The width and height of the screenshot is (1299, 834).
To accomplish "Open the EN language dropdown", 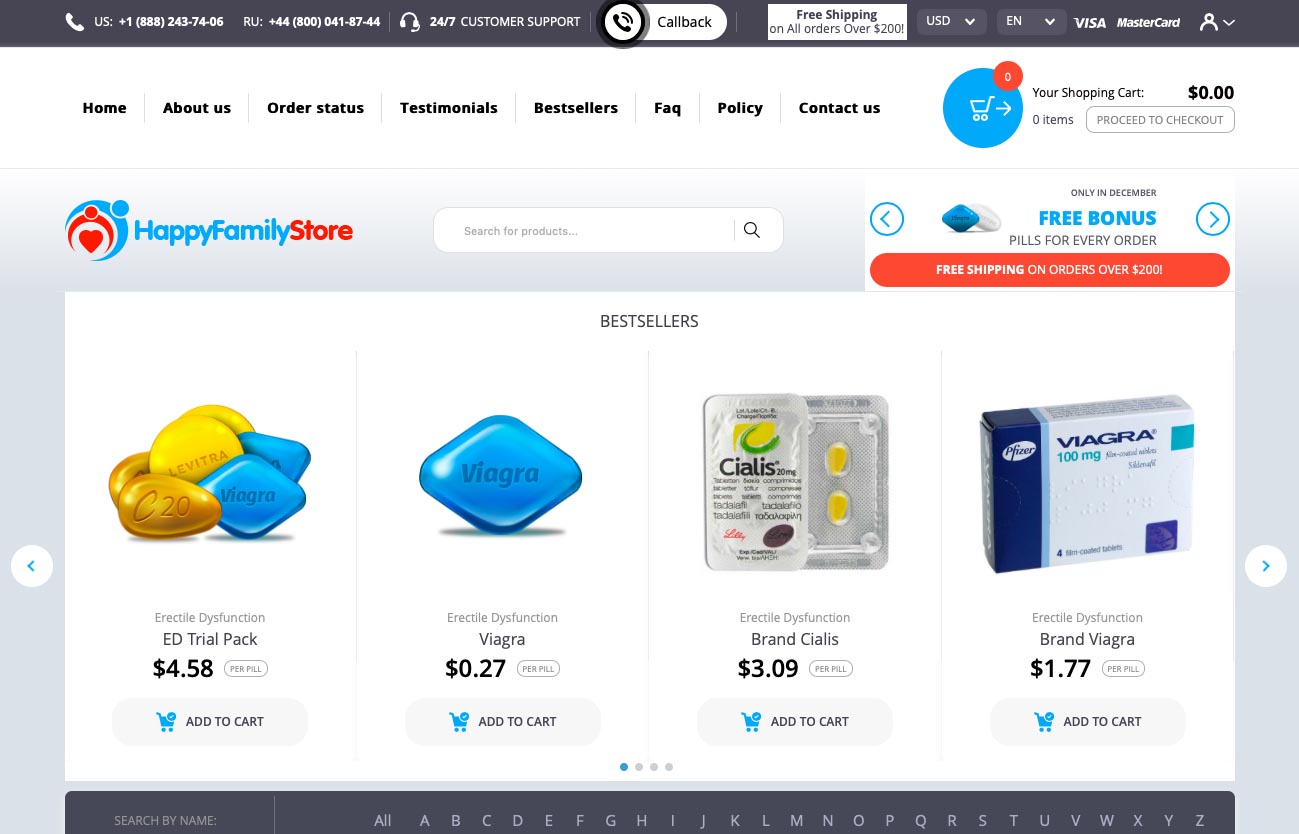I will click(x=1031, y=21).
